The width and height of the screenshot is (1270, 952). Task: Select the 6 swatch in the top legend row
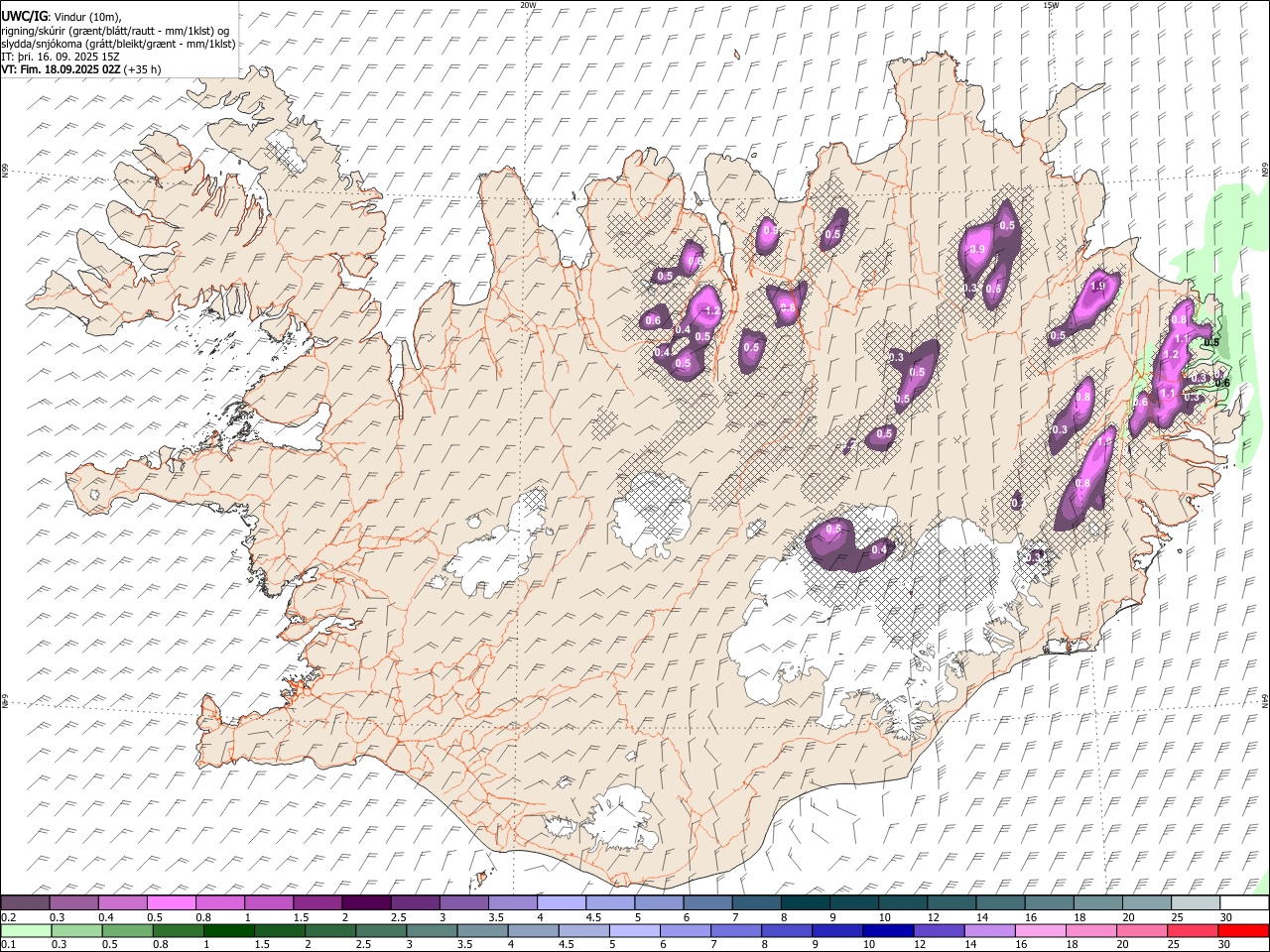pos(707,903)
